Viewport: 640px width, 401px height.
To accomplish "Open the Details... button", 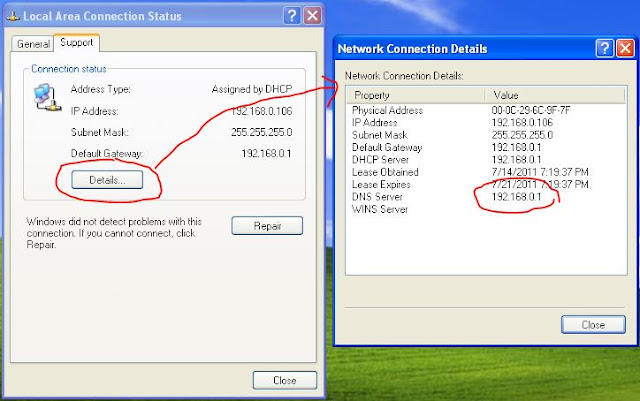I will click(107, 180).
